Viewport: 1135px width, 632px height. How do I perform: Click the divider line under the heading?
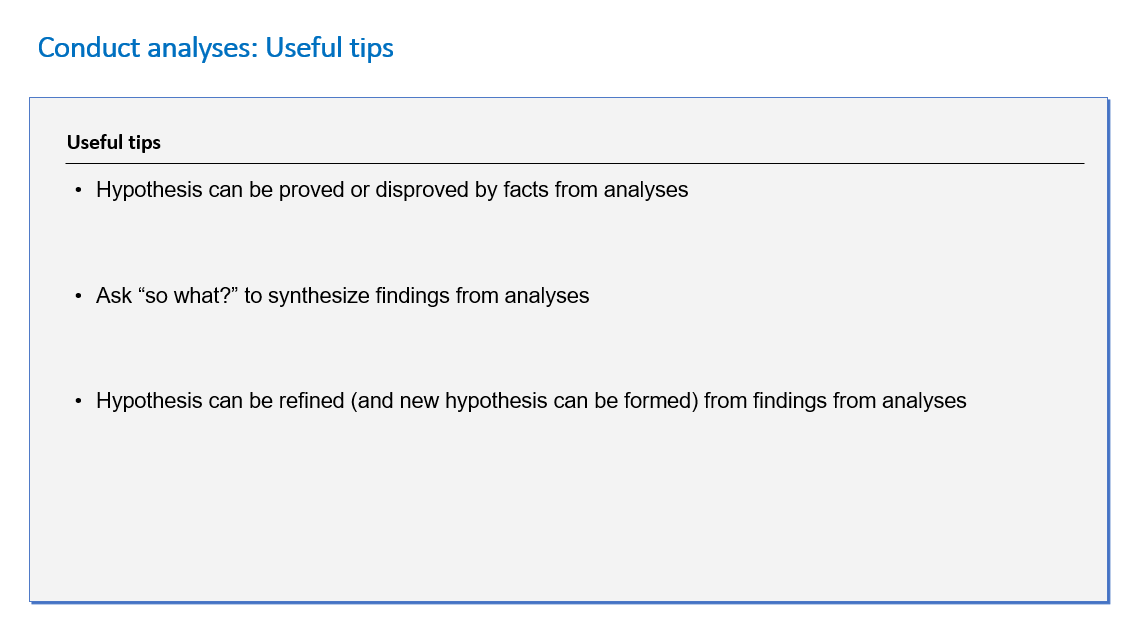tap(575, 164)
